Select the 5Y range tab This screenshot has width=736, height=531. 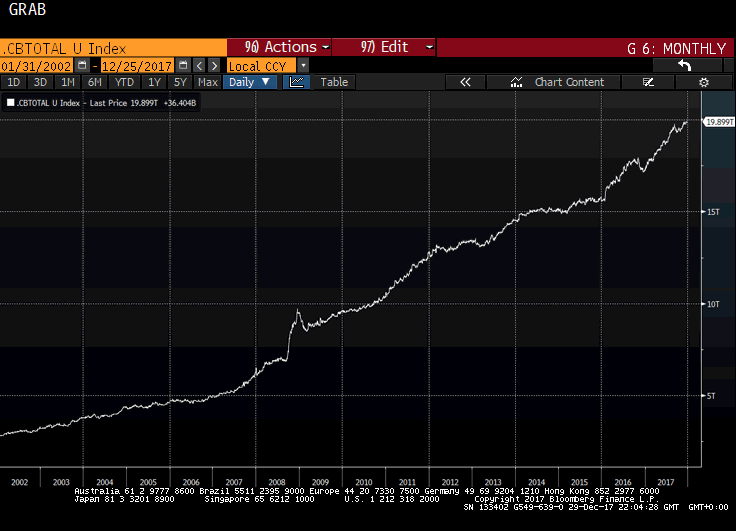click(180, 82)
